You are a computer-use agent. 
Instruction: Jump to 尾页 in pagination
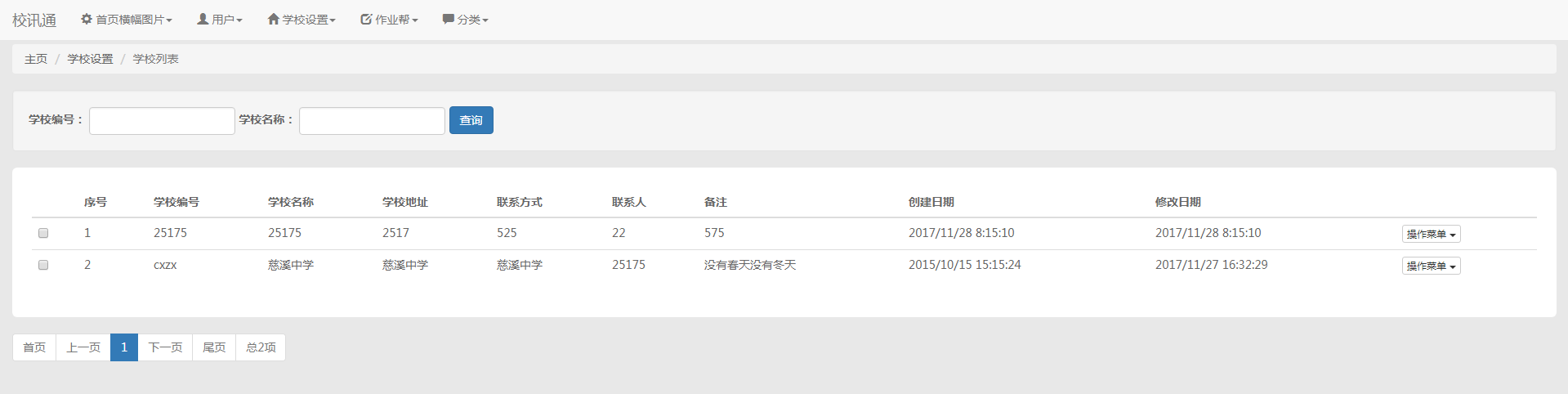tap(214, 347)
